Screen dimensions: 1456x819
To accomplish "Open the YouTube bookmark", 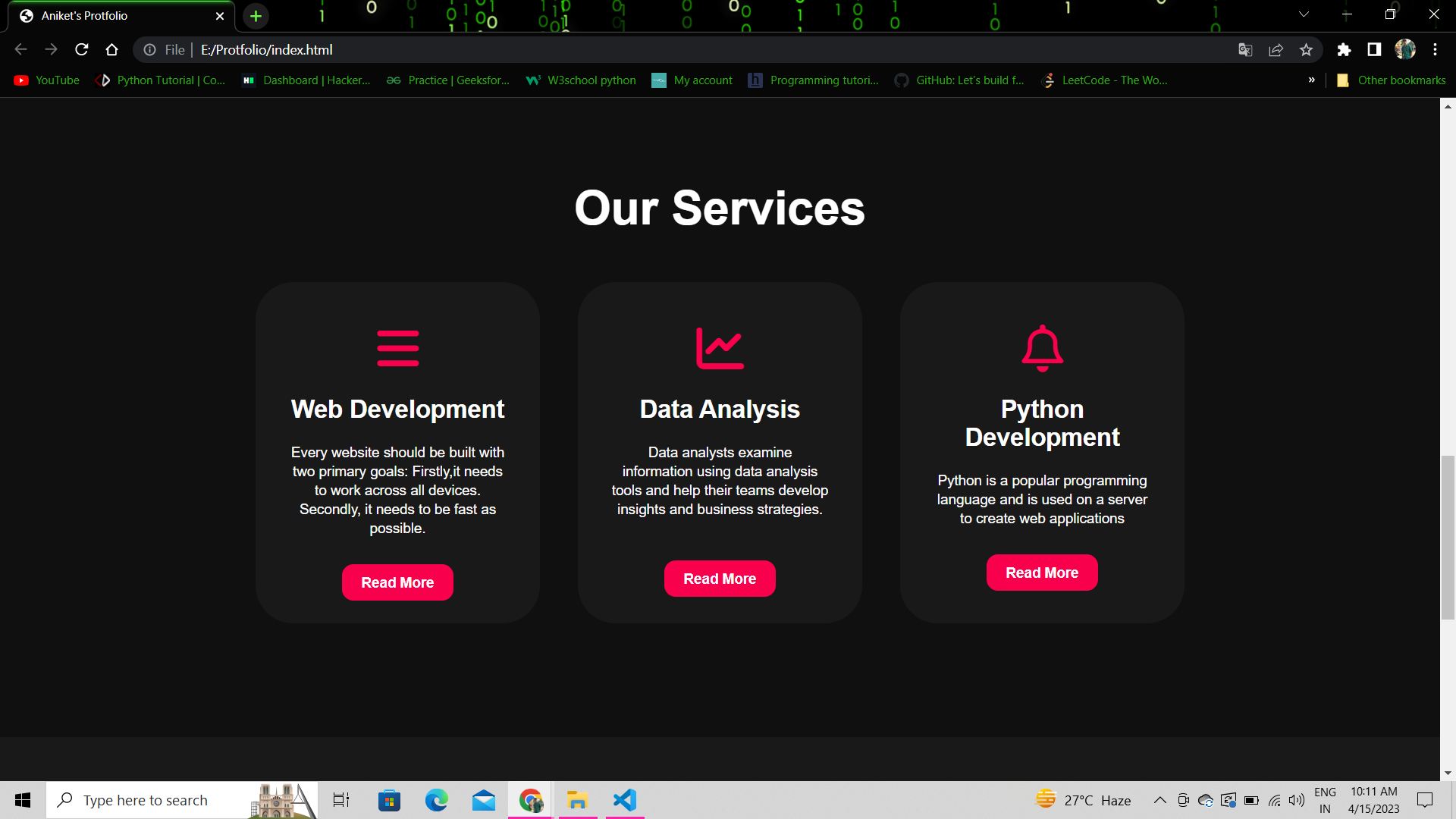I will click(45, 80).
